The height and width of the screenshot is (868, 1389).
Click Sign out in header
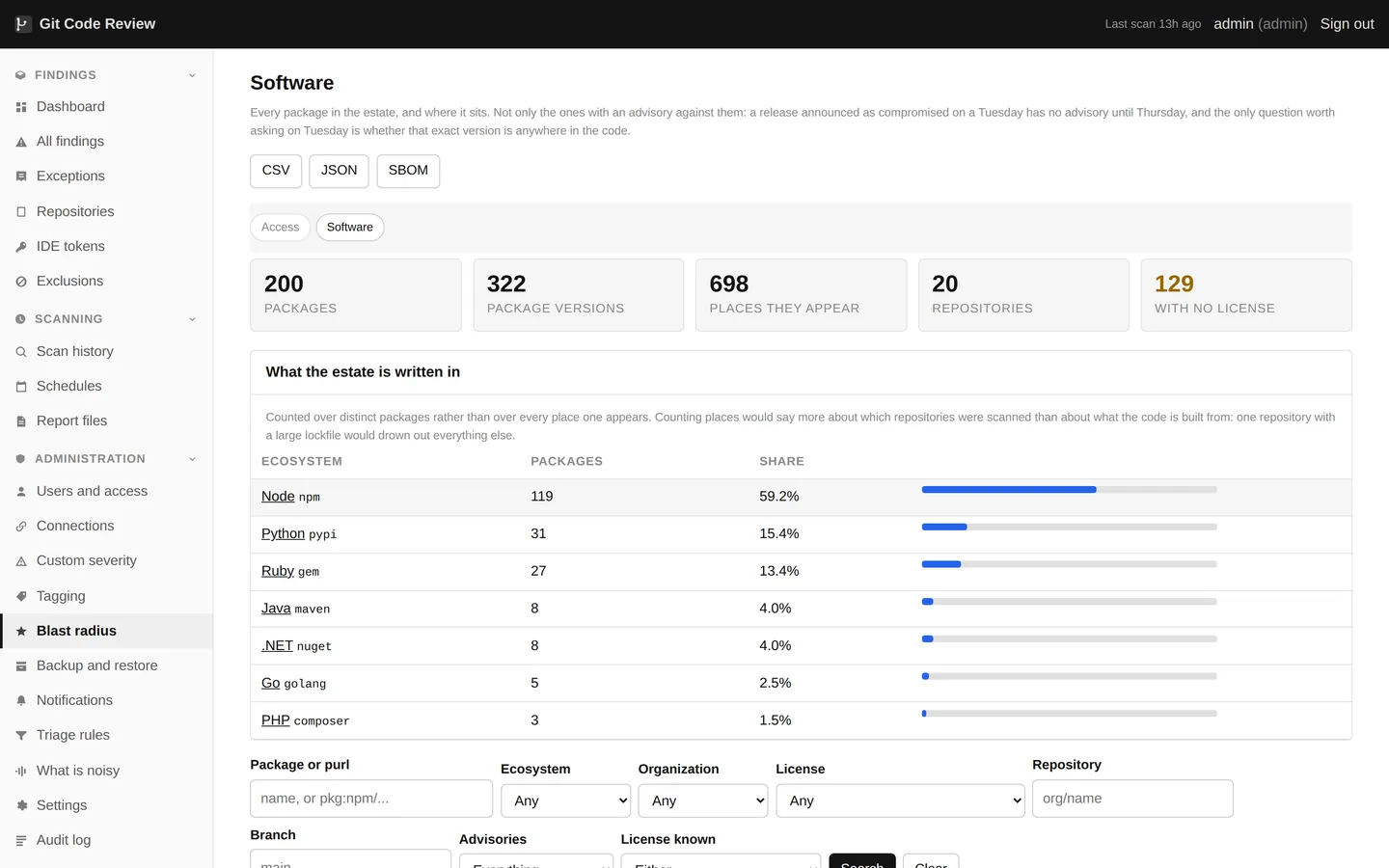pyautogui.click(x=1347, y=24)
